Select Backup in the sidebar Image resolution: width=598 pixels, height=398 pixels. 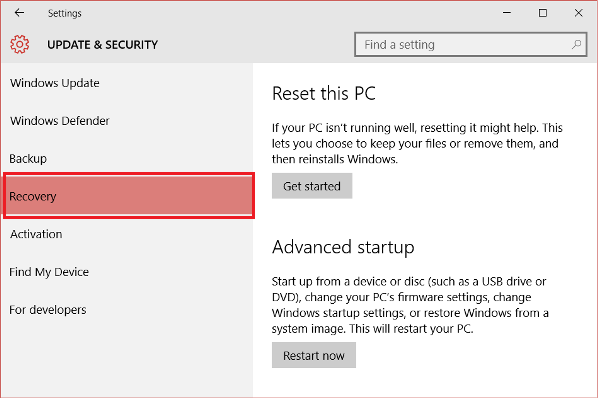click(28, 158)
